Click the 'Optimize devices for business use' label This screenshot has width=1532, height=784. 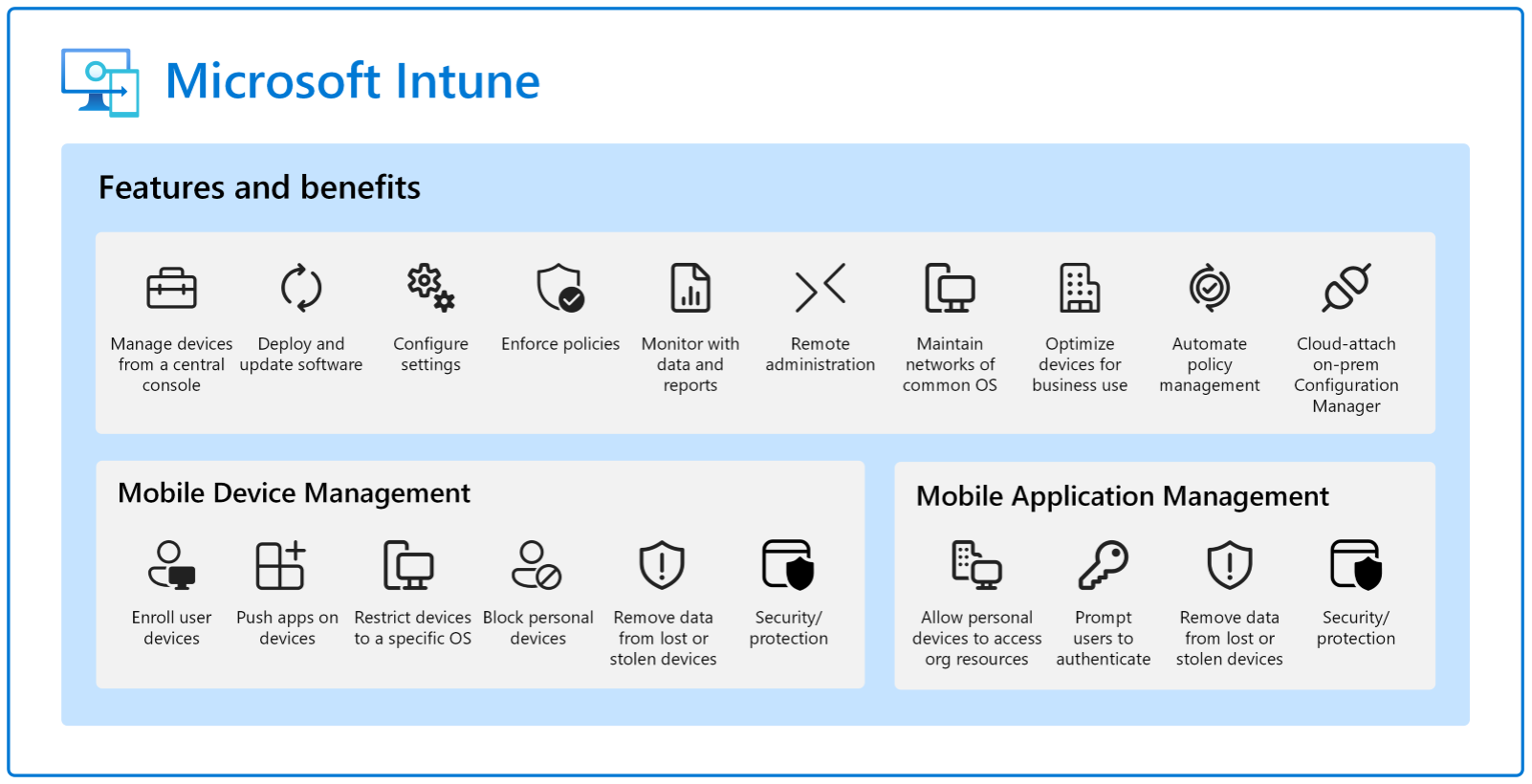pyautogui.click(x=1080, y=364)
